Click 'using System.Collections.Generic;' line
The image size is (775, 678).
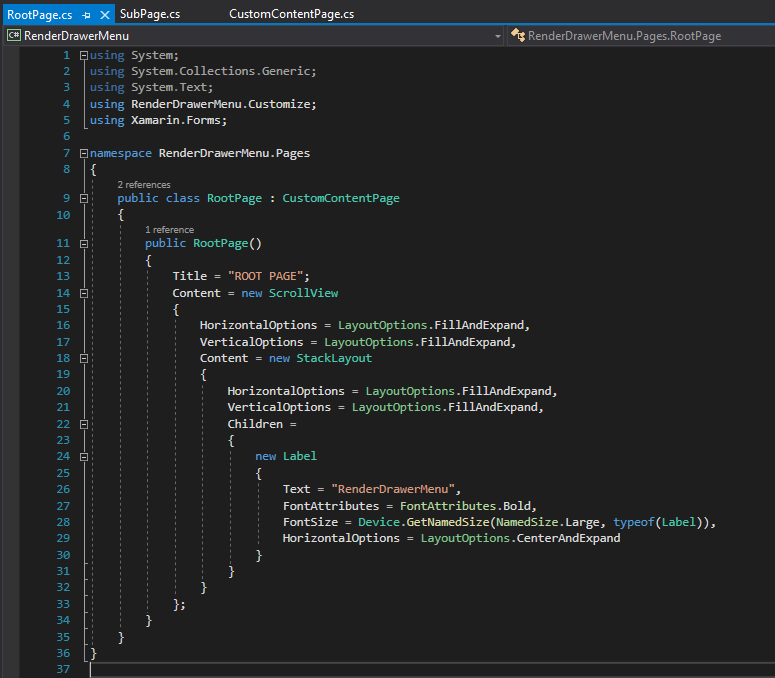[203, 71]
